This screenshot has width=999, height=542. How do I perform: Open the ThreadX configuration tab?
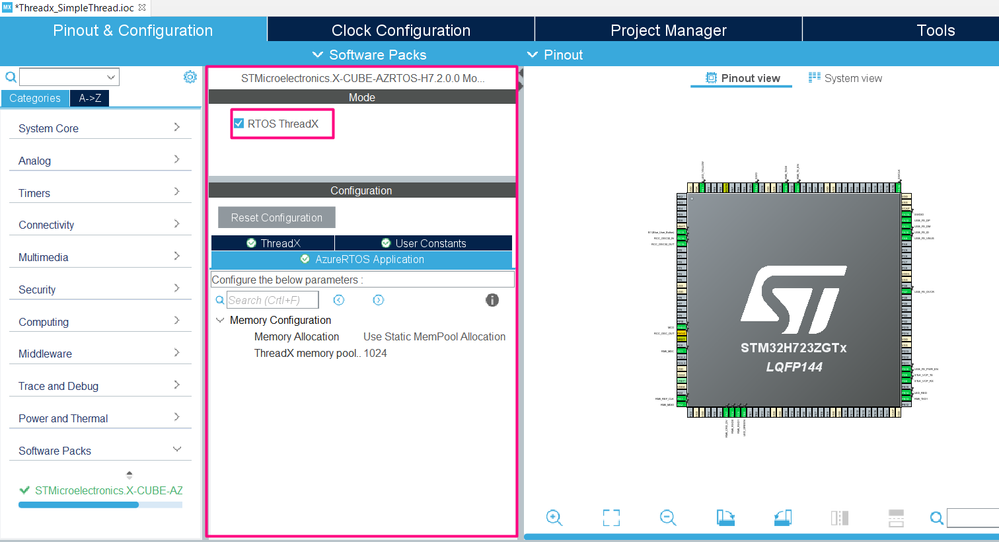(x=273, y=243)
